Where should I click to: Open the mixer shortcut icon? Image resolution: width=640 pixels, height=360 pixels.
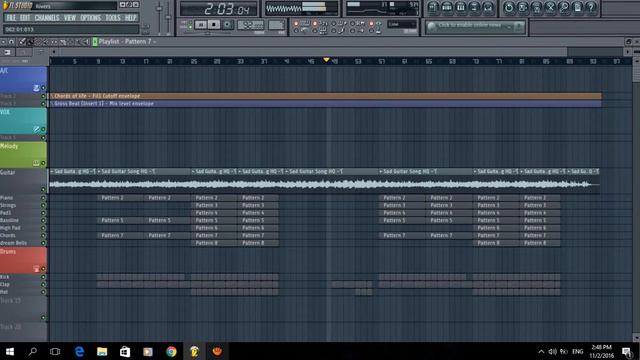pyautogui.click(x=488, y=7)
